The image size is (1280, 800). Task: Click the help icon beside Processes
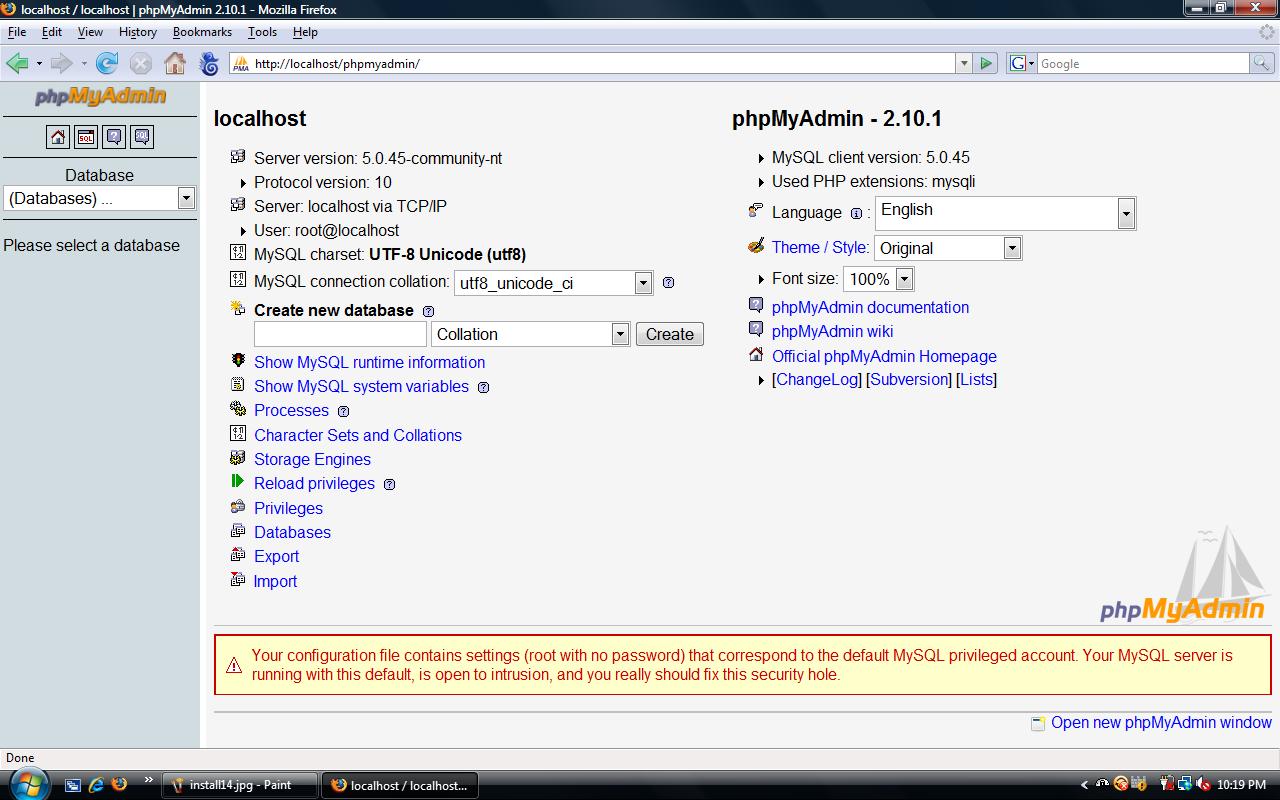[x=343, y=412]
